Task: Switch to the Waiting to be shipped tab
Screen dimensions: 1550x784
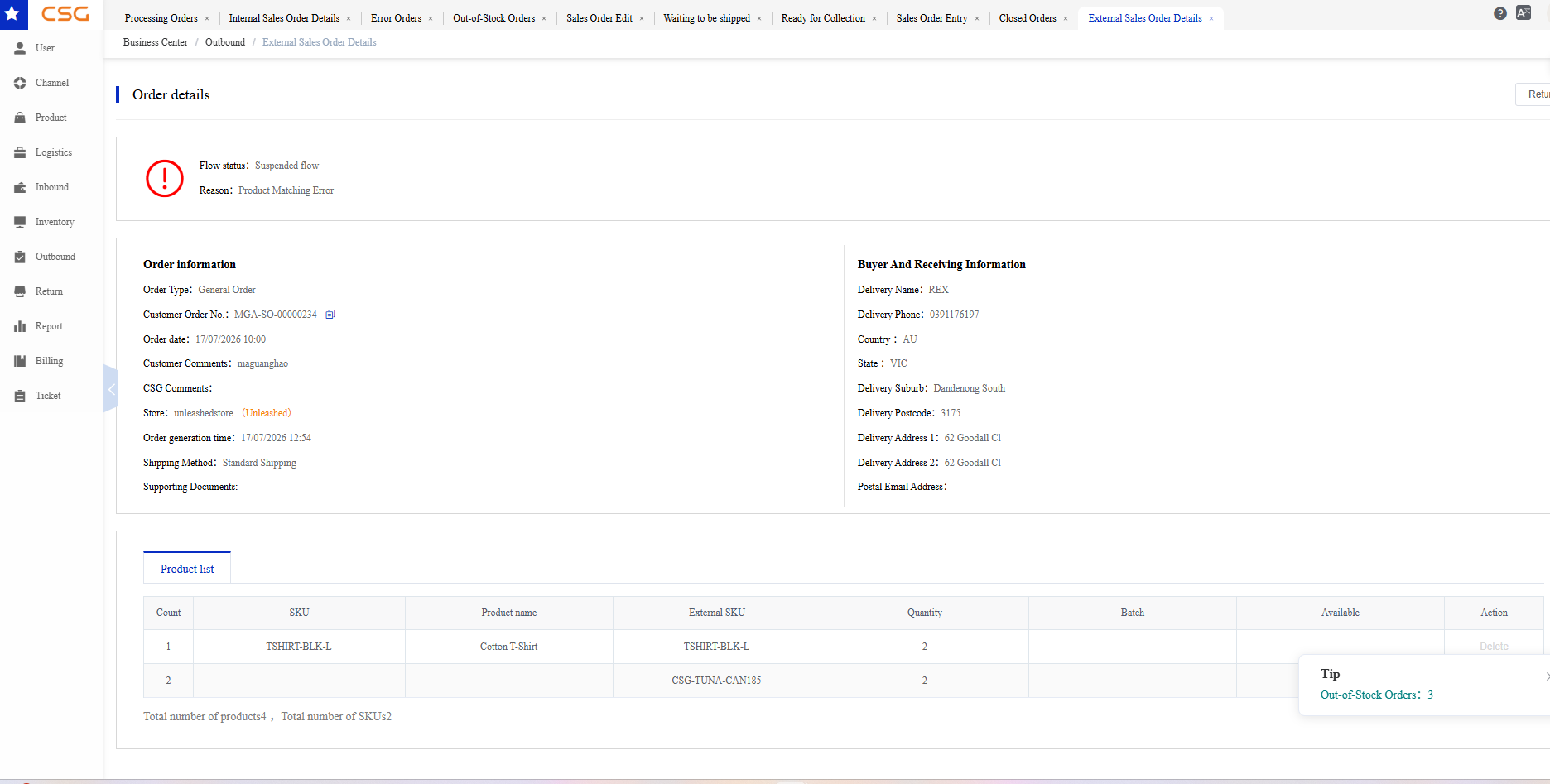Action: 706,18
